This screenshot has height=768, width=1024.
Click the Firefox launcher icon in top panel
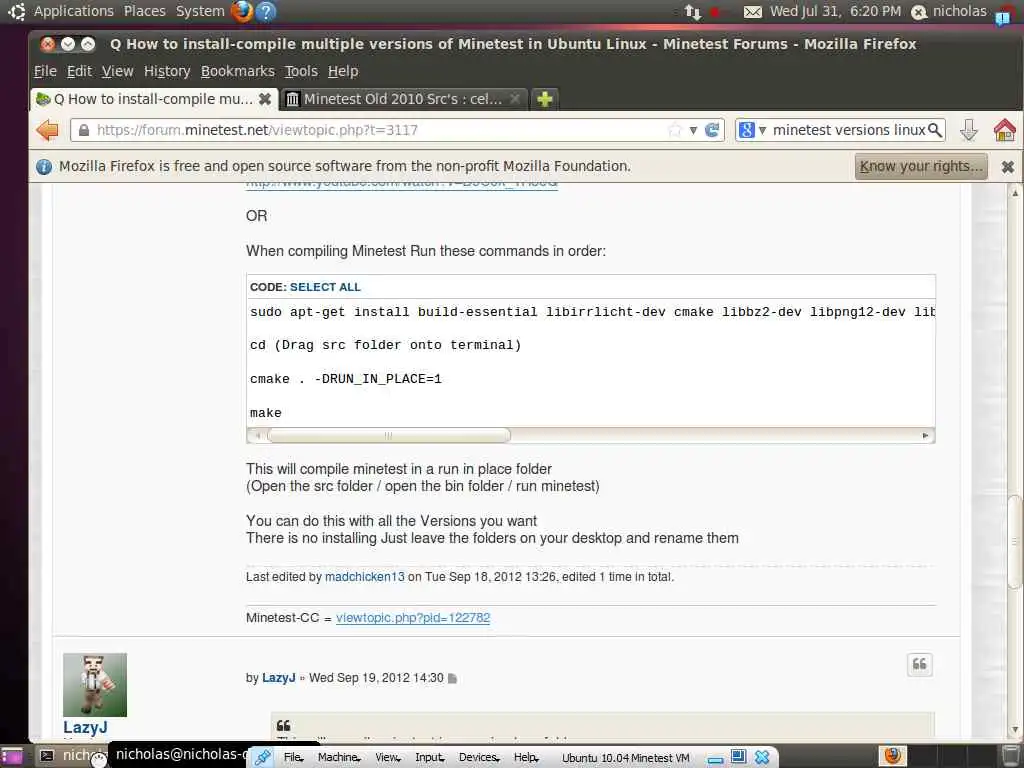tap(242, 11)
